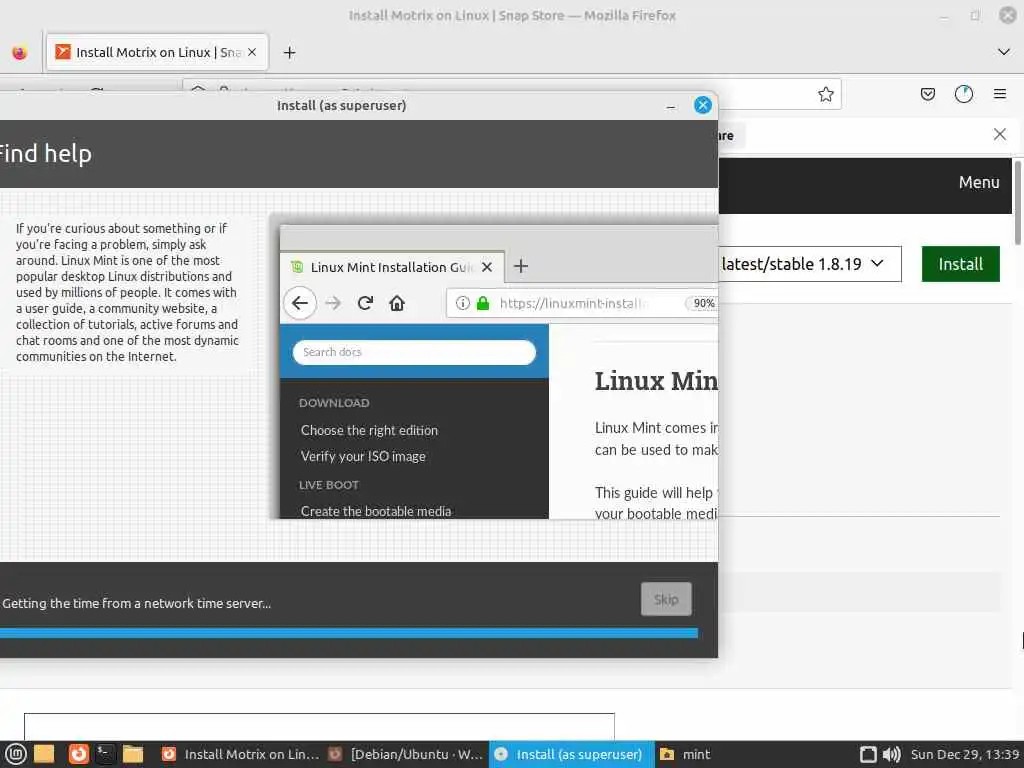Click the blue installation progress bar
The image size is (1024, 768).
pos(349,633)
